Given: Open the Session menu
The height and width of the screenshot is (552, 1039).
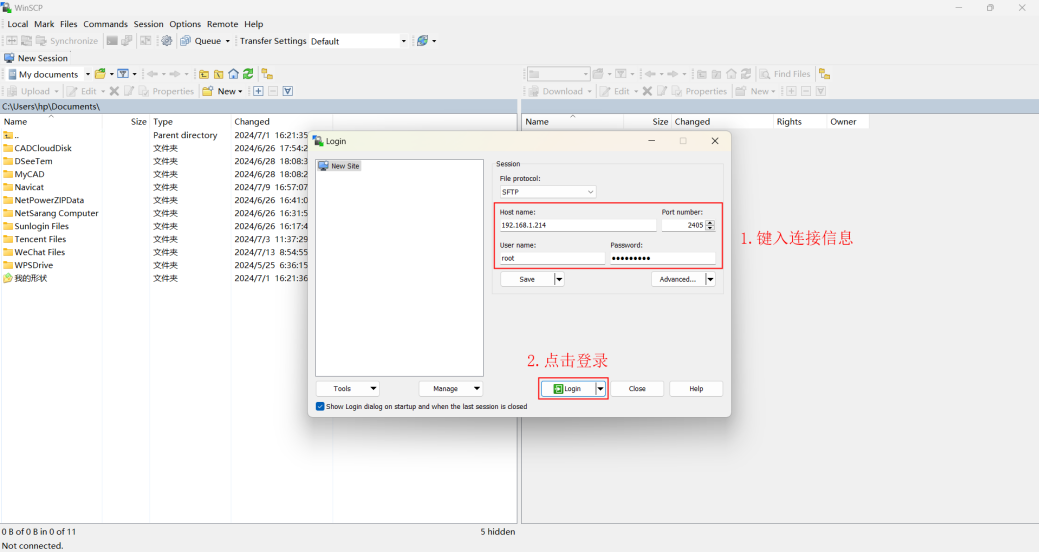Looking at the screenshot, I should pos(148,24).
